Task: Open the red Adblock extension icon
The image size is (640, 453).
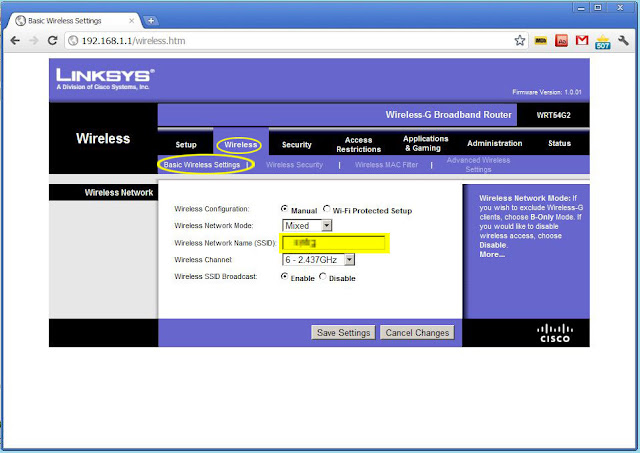Action: (562, 40)
